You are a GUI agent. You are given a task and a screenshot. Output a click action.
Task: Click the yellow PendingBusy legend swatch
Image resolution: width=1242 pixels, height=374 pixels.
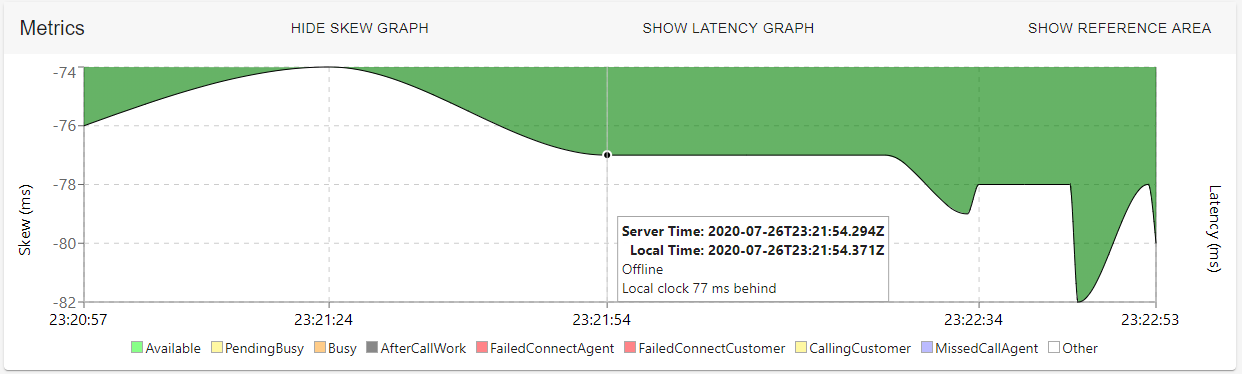(217, 348)
